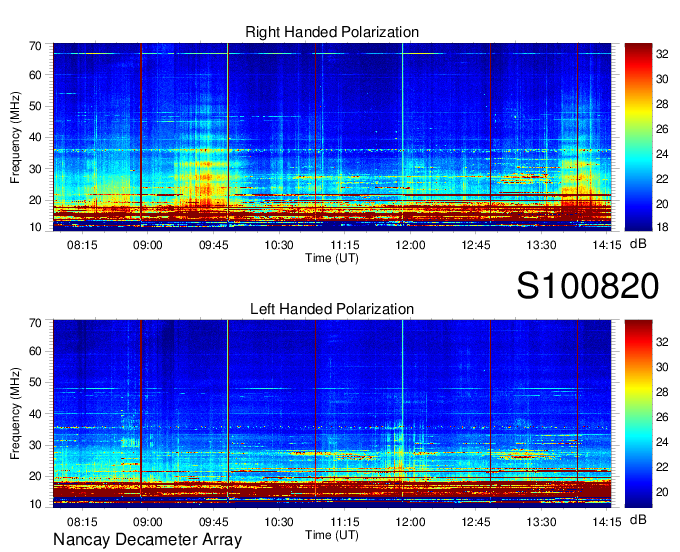Click the 08:15 tick label on the top plot
This screenshot has height=552, width=680.
point(82,245)
